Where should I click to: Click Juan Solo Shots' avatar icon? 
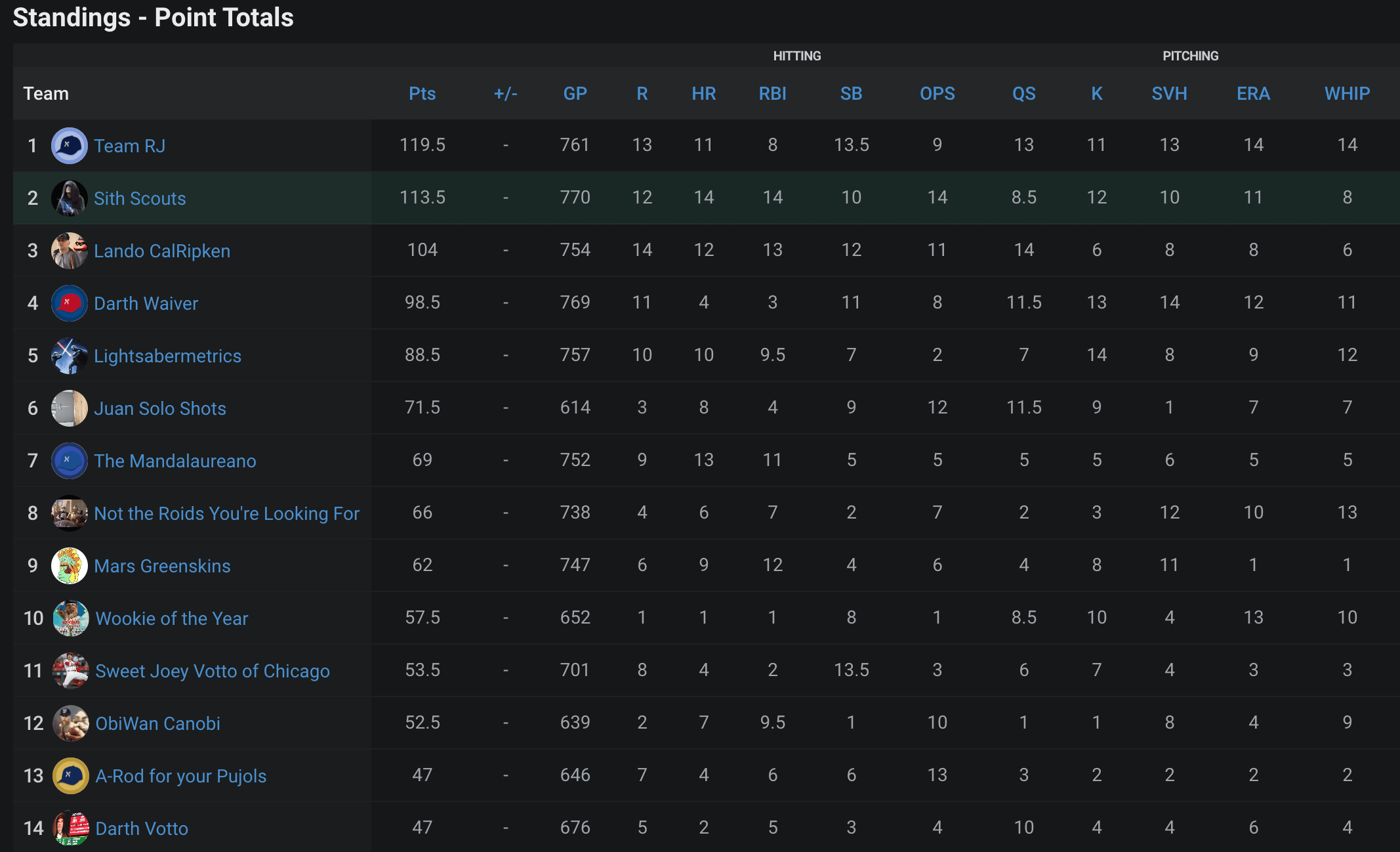click(70, 408)
